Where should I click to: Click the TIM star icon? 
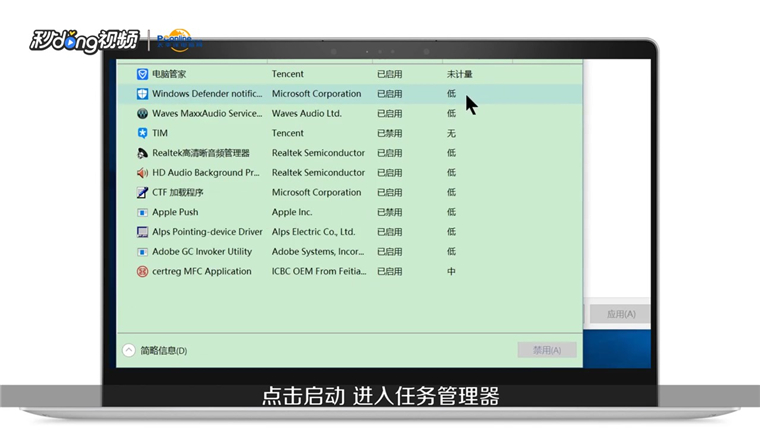click(142, 133)
